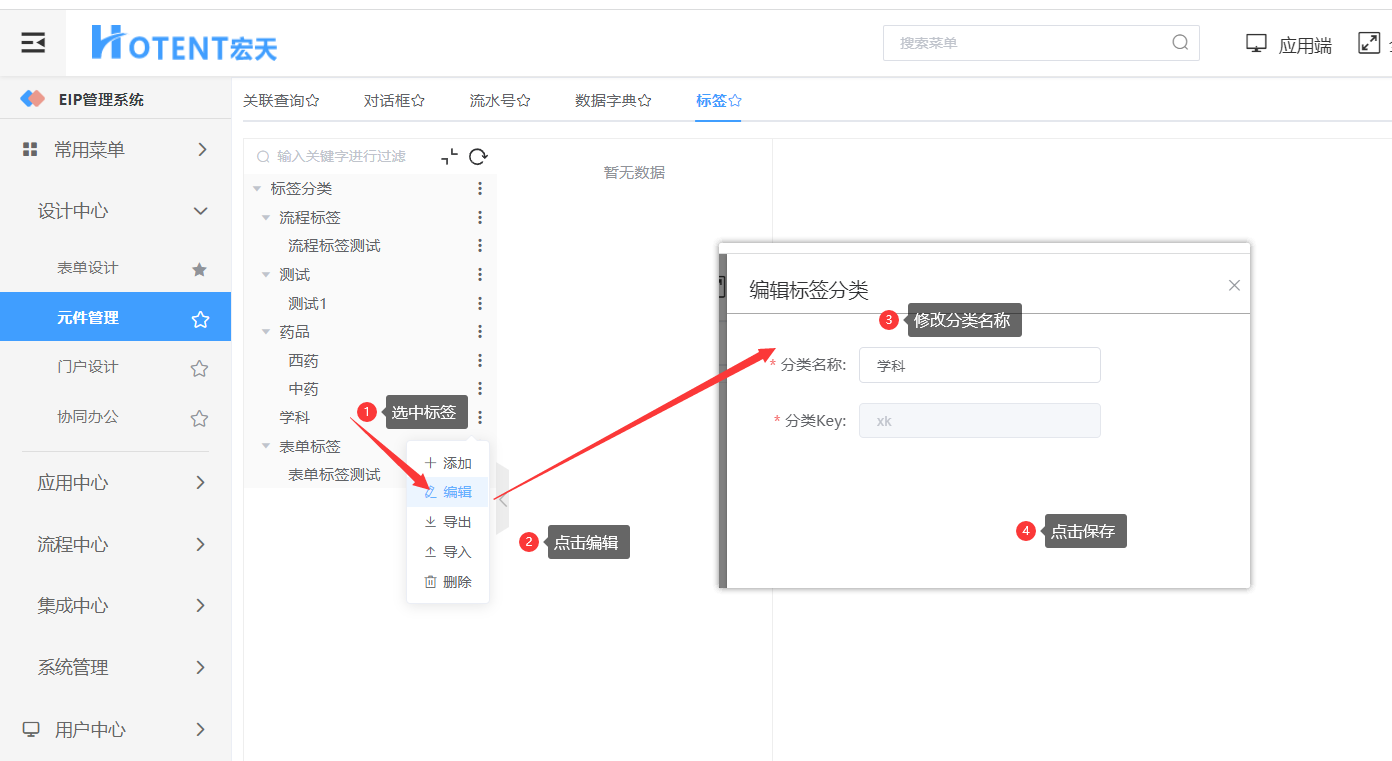Viewport: 1392px width, 761px height.
Task: Switch to the 数据字典 tab
Action: click(x=614, y=100)
